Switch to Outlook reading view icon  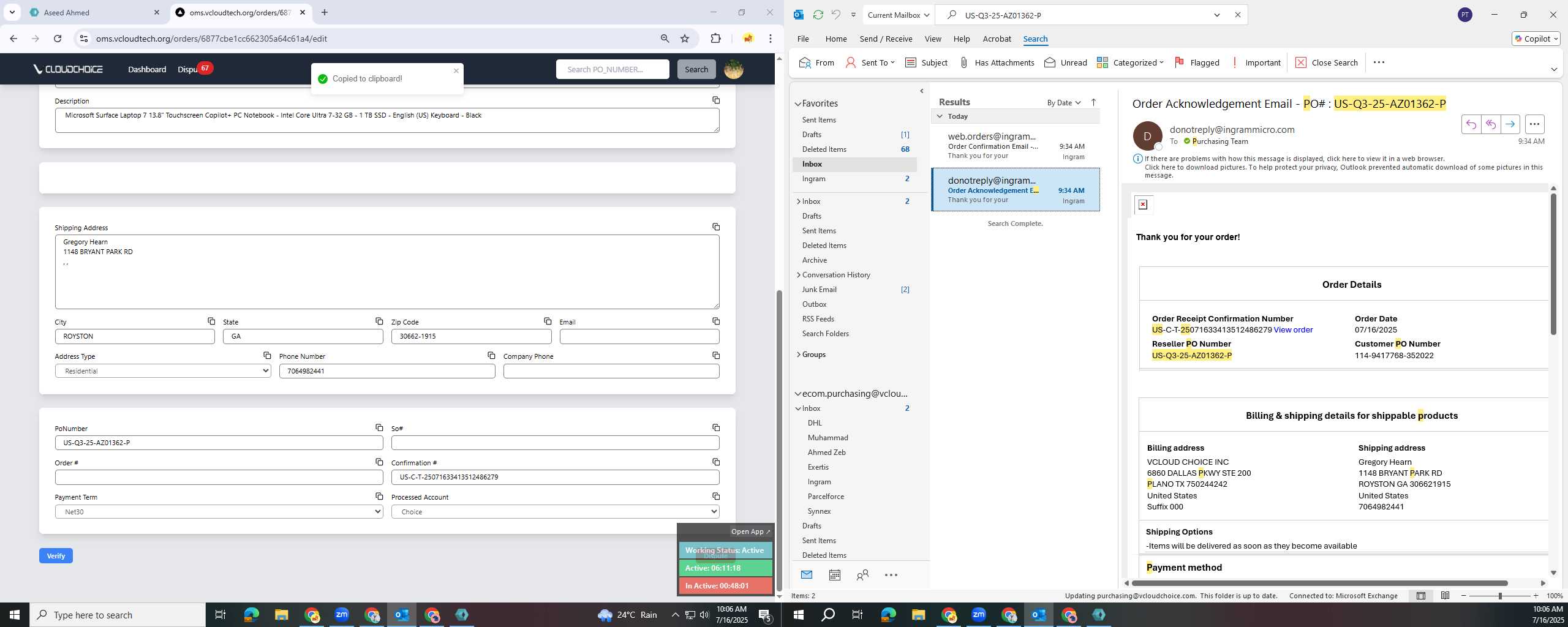[x=1445, y=596]
